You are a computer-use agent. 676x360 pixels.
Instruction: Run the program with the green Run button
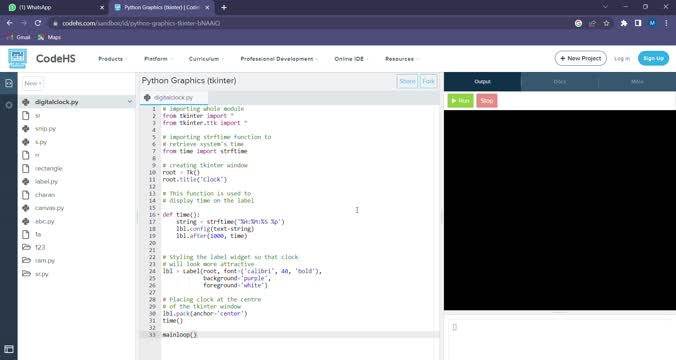pos(460,100)
